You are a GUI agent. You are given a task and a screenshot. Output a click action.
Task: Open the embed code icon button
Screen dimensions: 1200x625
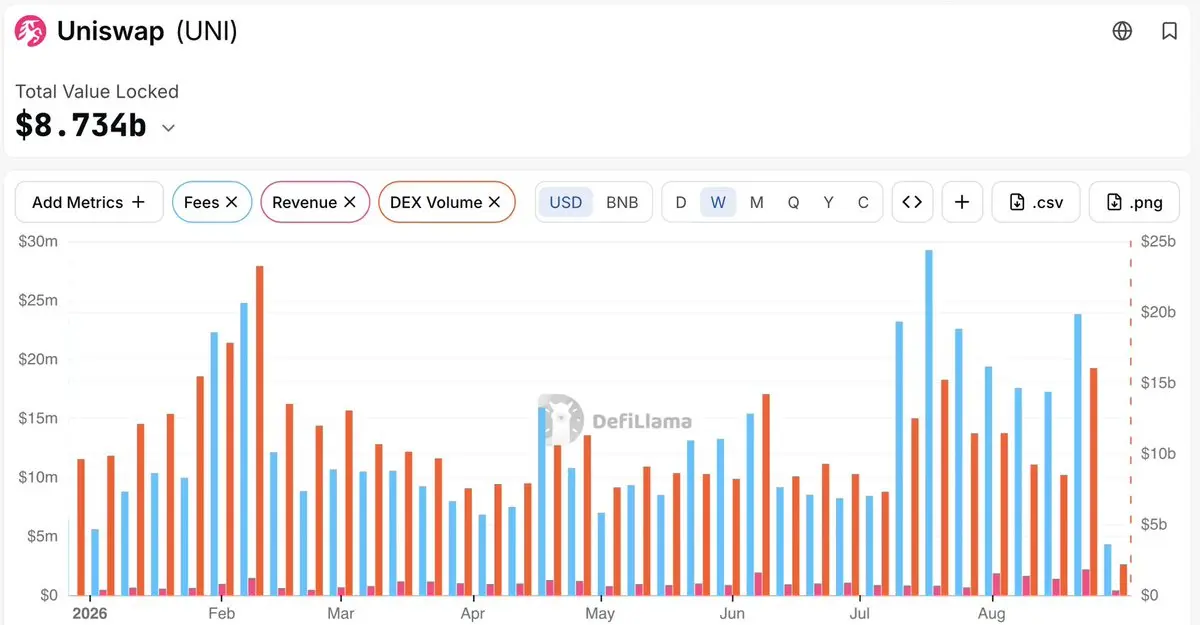pos(912,202)
